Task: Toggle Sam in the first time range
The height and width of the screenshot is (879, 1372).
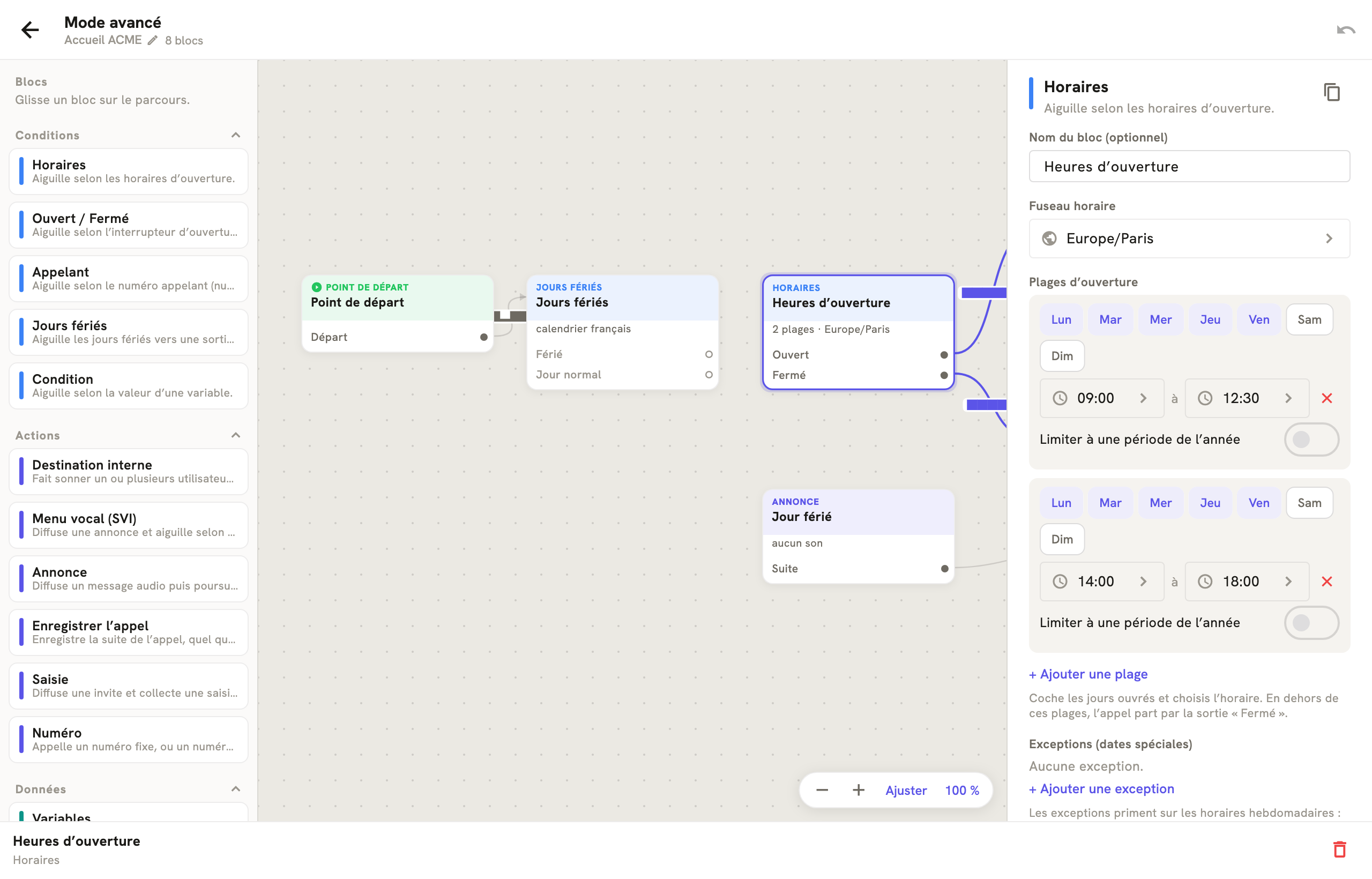Action: [1309, 319]
